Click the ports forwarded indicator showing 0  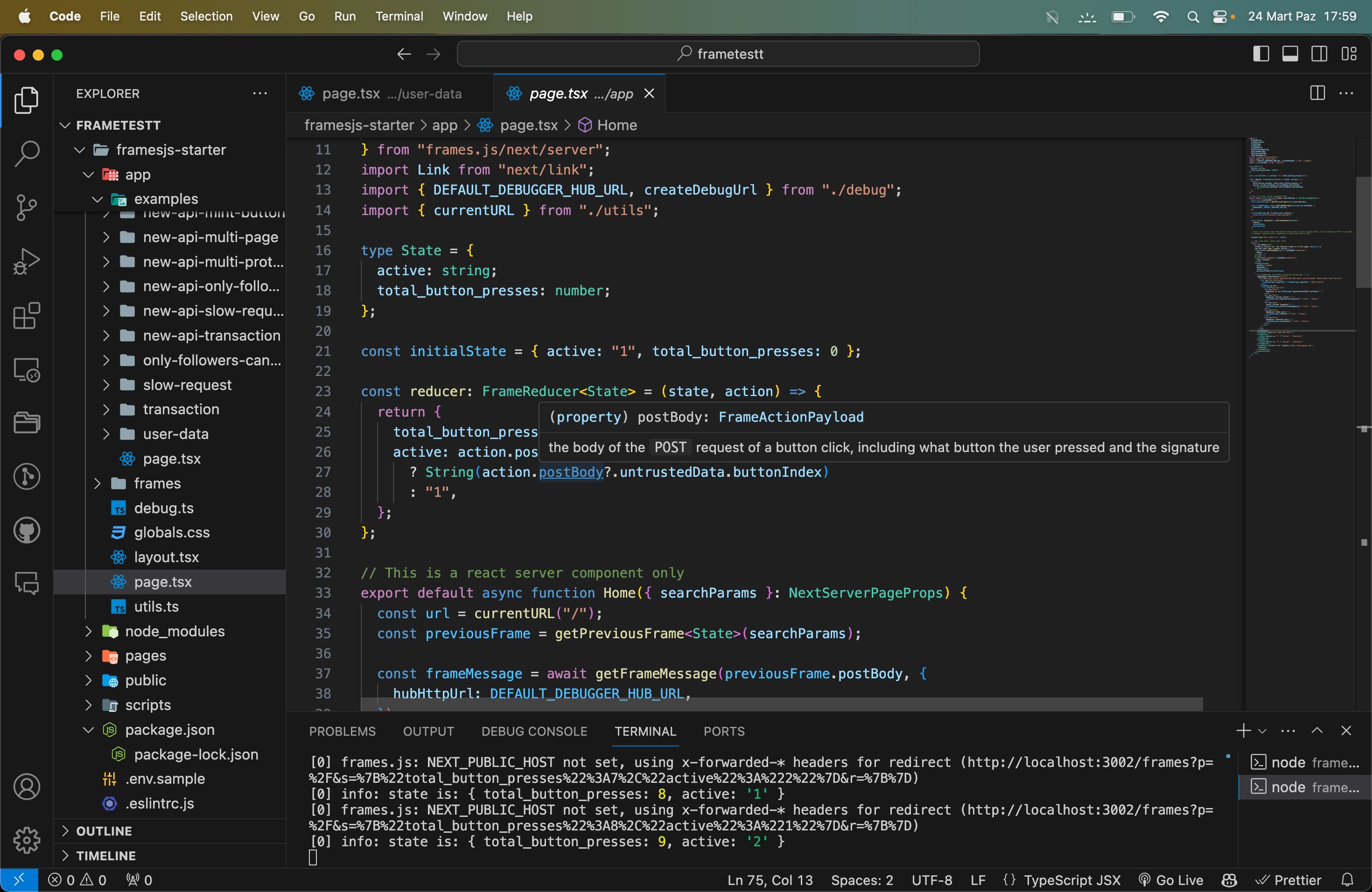pyautogui.click(x=139, y=880)
